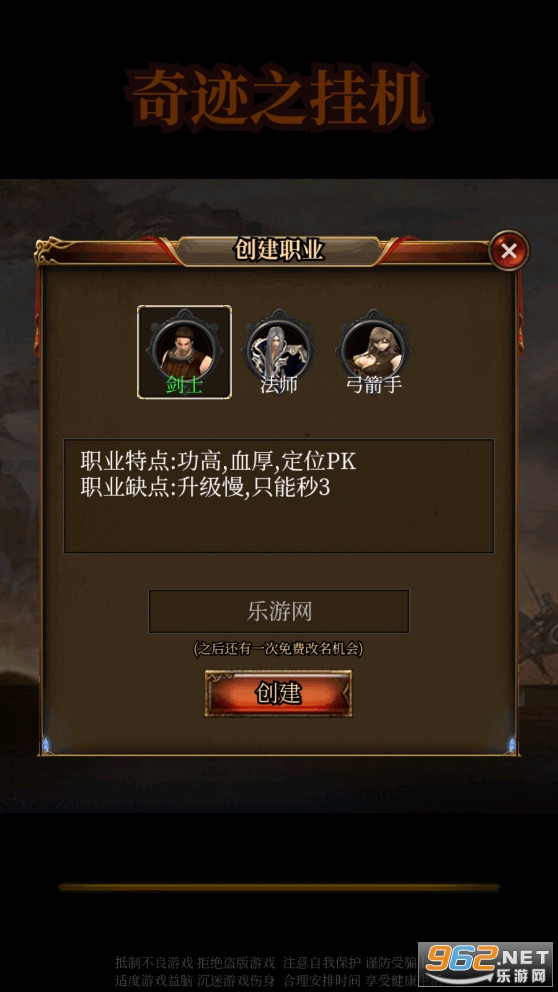Screen dimensions: 558x992
Task: Close the 创建职业 dialog
Action: click(509, 251)
